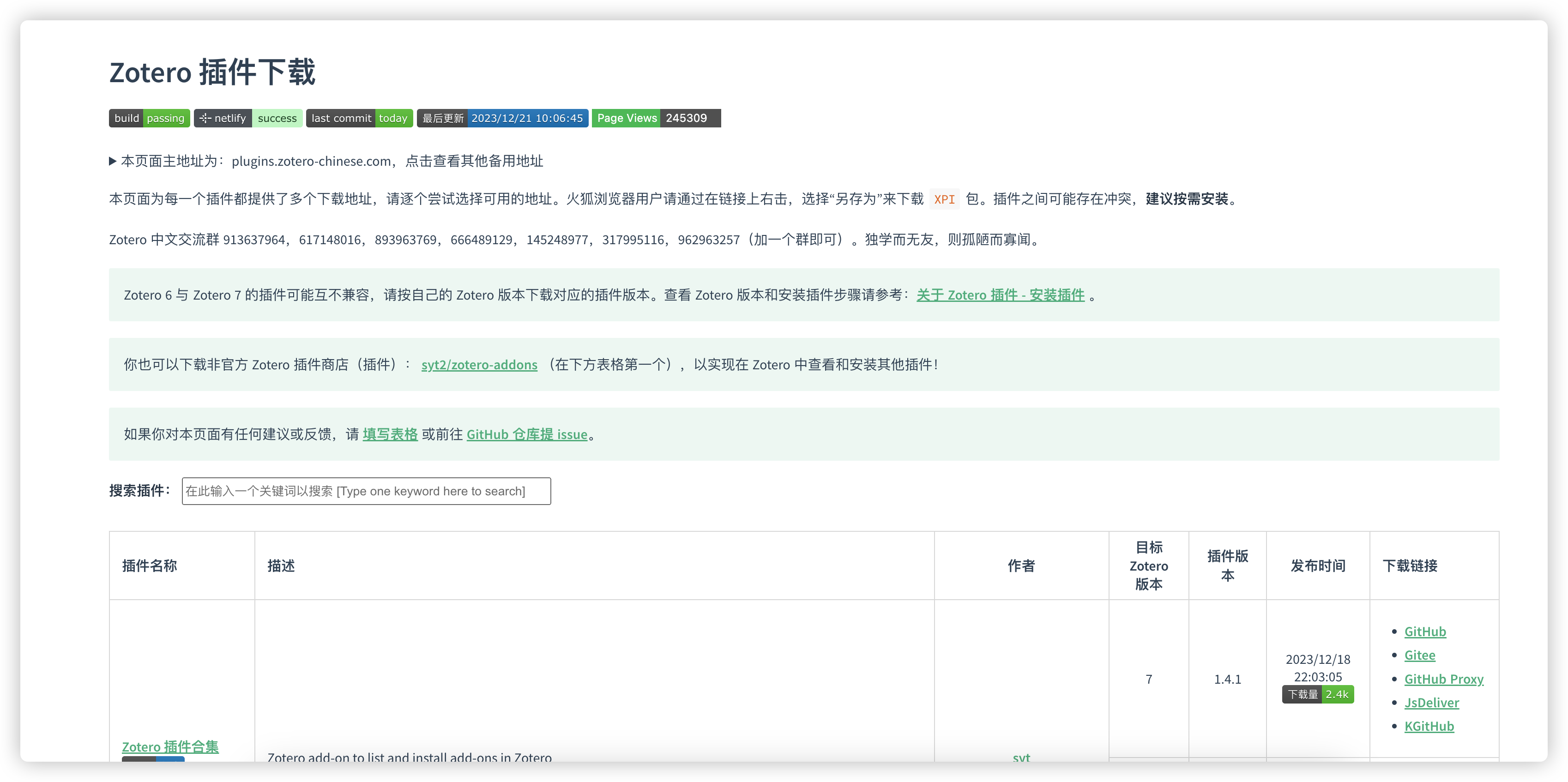Image resolution: width=1568 pixels, height=782 pixels.
Task: Click the 最后更新 timestamp badge
Action: [x=502, y=118]
